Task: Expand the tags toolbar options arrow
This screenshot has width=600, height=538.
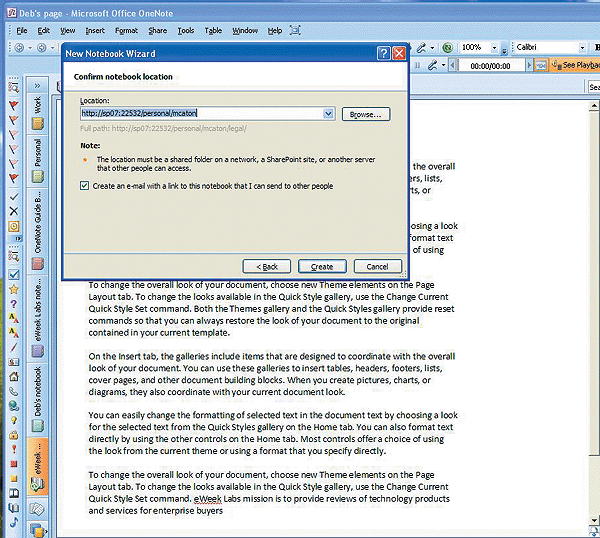Action: (18, 238)
